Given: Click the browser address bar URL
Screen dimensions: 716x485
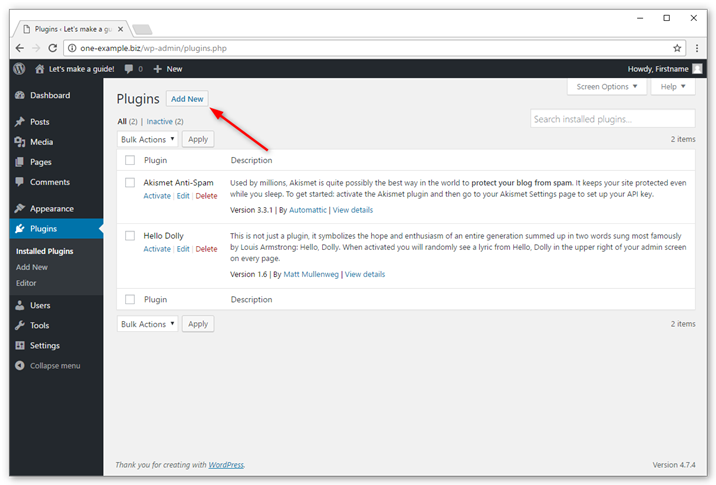Looking at the screenshot, I should click(x=153, y=48).
